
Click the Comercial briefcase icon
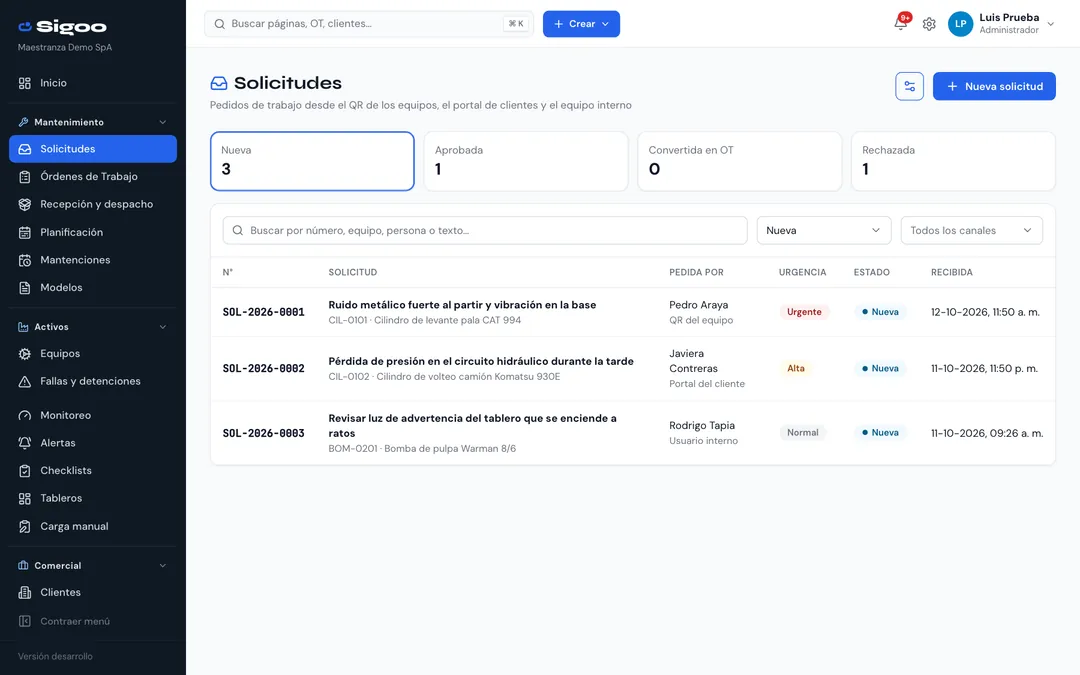point(23,565)
